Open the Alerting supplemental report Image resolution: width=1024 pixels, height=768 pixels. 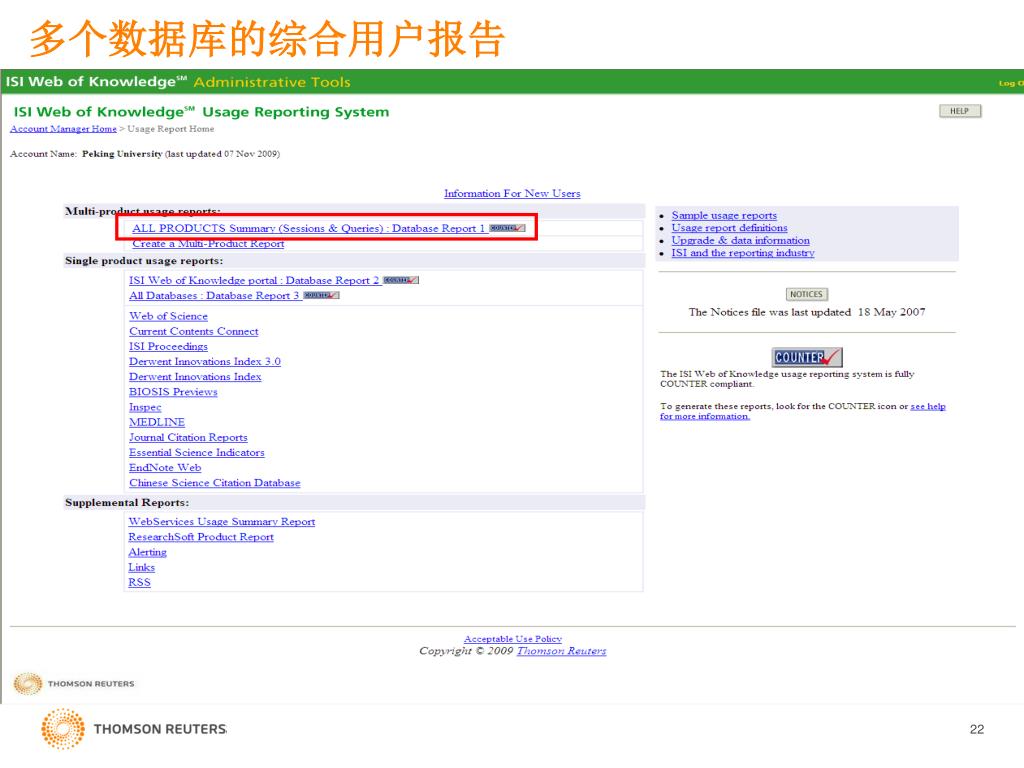coord(148,552)
